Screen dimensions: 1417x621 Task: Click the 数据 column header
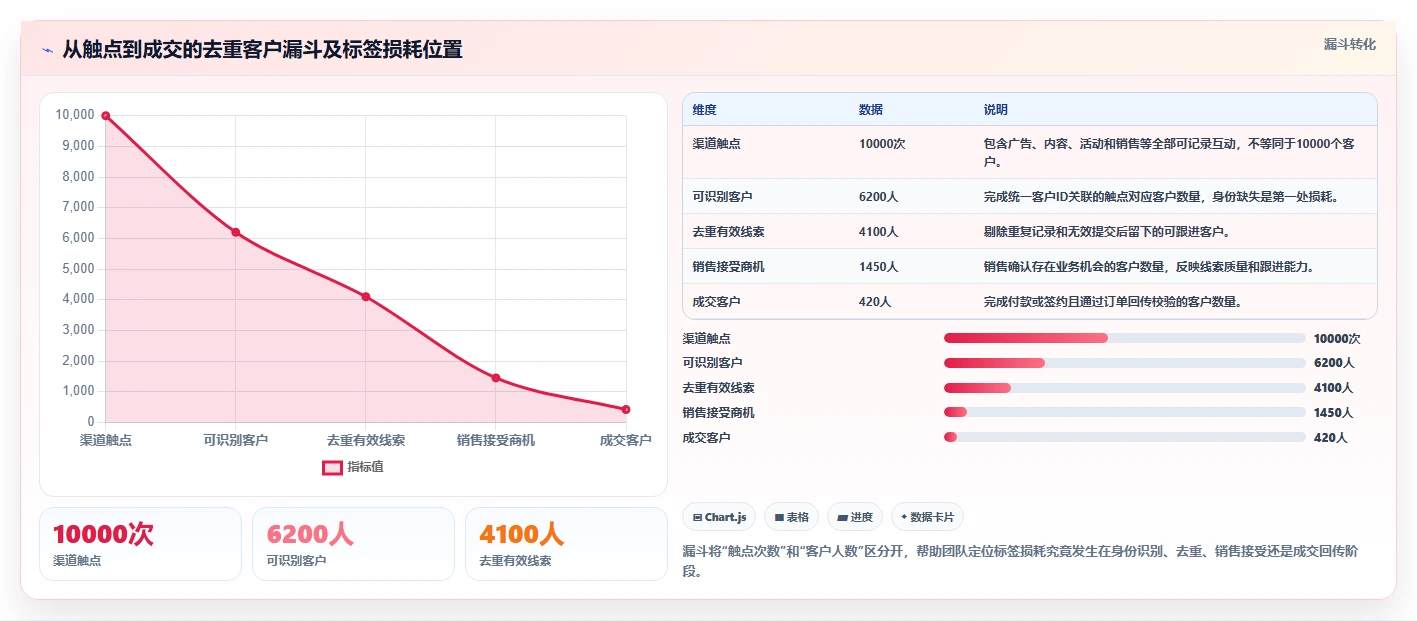(x=871, y=110)
